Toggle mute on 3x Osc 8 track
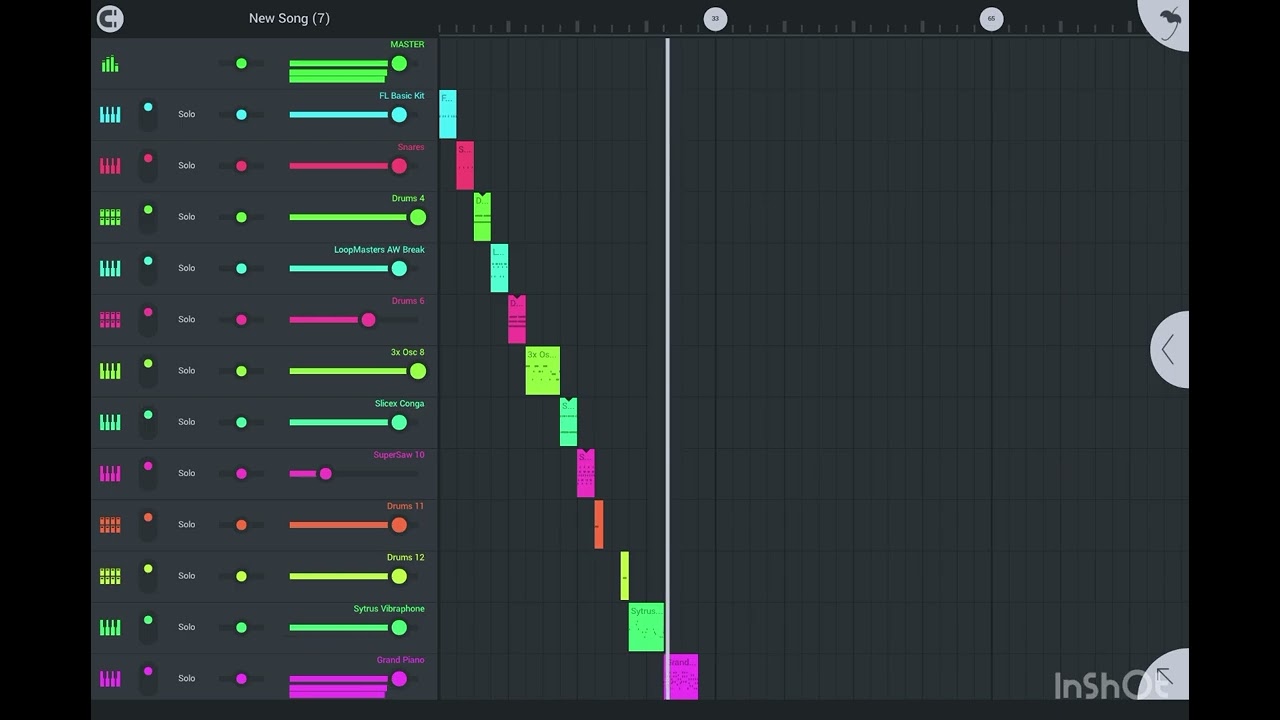Screen dimensions: 1280x720 pos(148,370)
